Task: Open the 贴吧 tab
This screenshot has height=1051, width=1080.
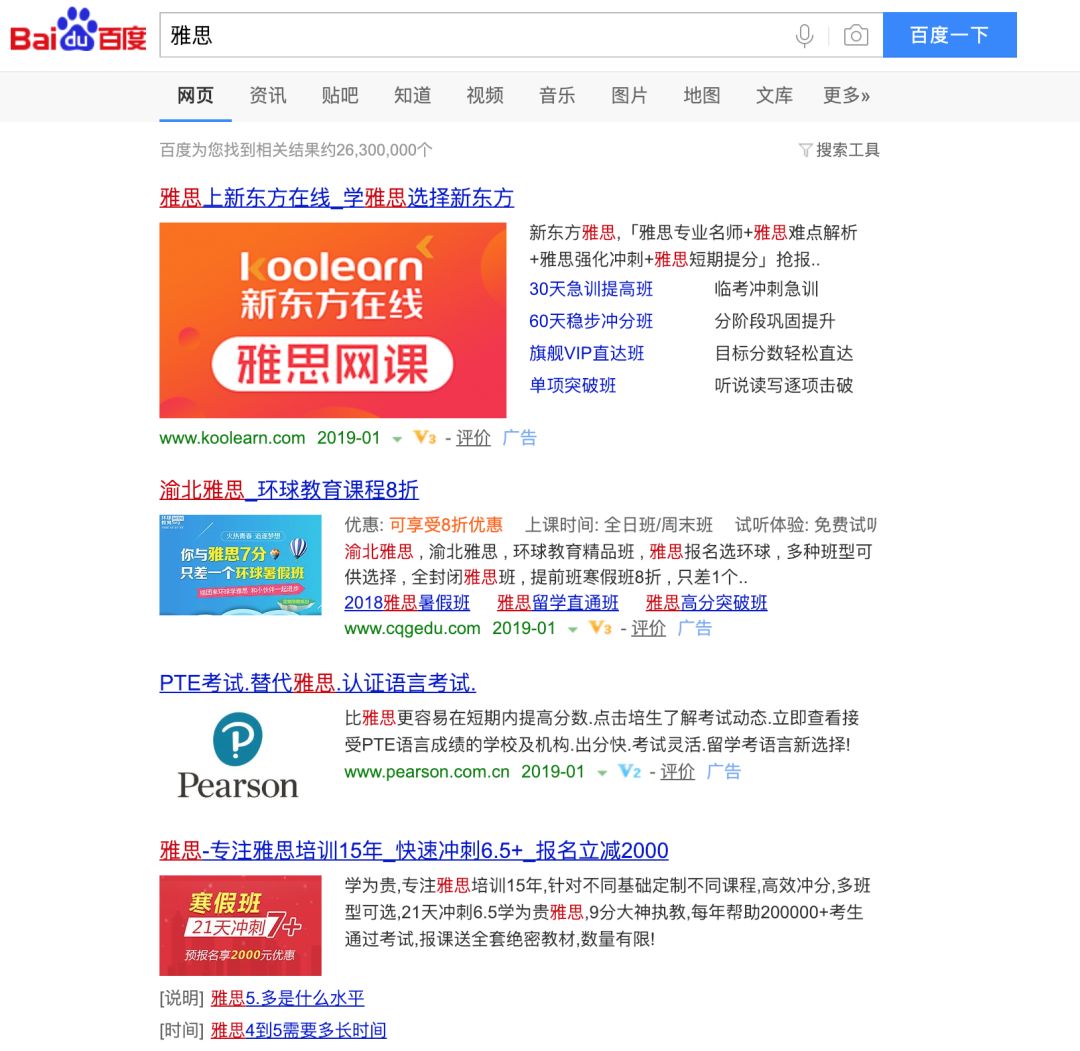Action: tap(339, 95)
